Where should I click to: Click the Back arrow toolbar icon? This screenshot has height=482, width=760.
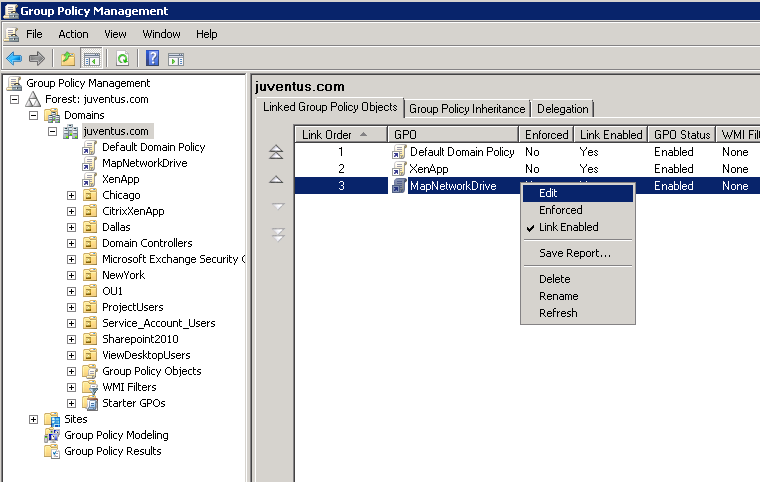[14, 59]
